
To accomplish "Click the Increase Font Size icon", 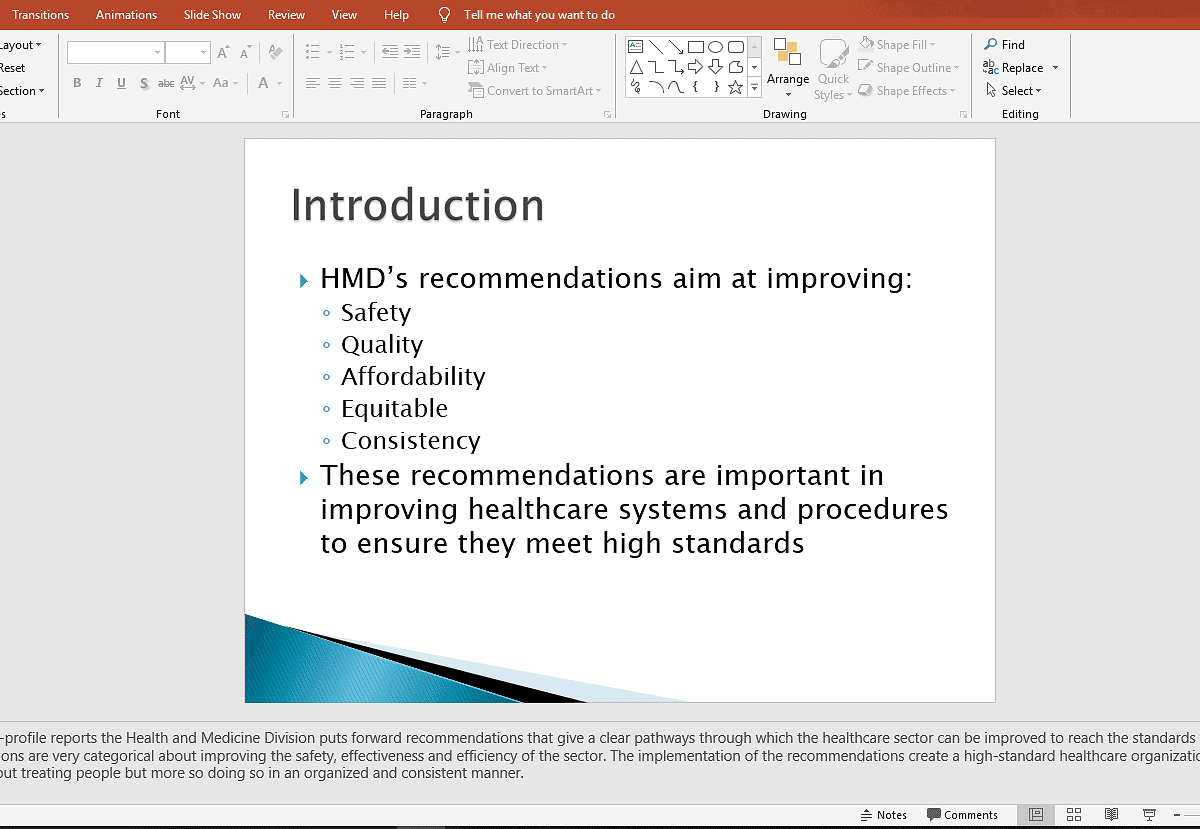I will point(224,53).
